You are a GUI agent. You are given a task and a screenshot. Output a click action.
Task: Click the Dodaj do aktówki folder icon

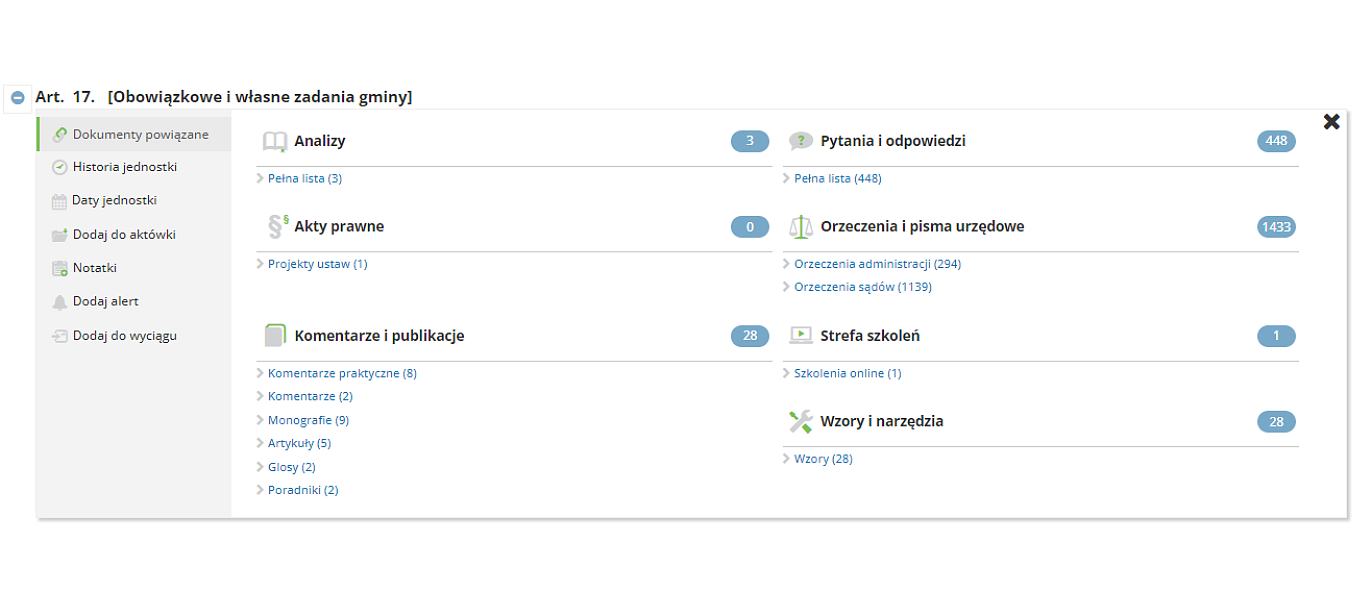60,235
